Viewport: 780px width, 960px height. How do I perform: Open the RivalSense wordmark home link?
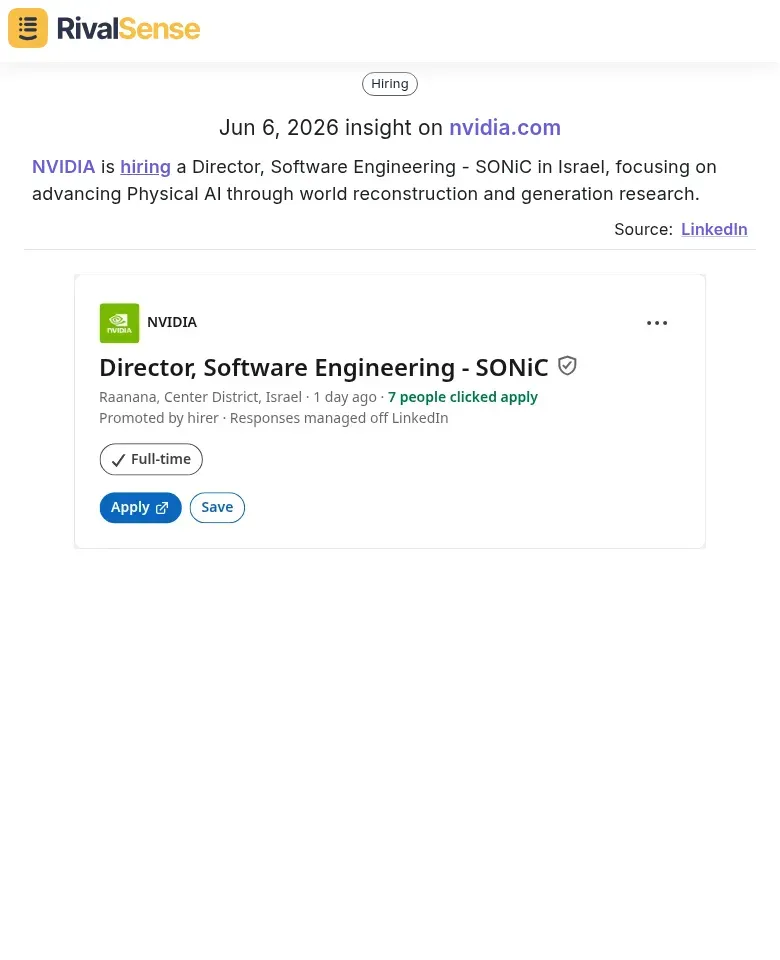[128, 29]
